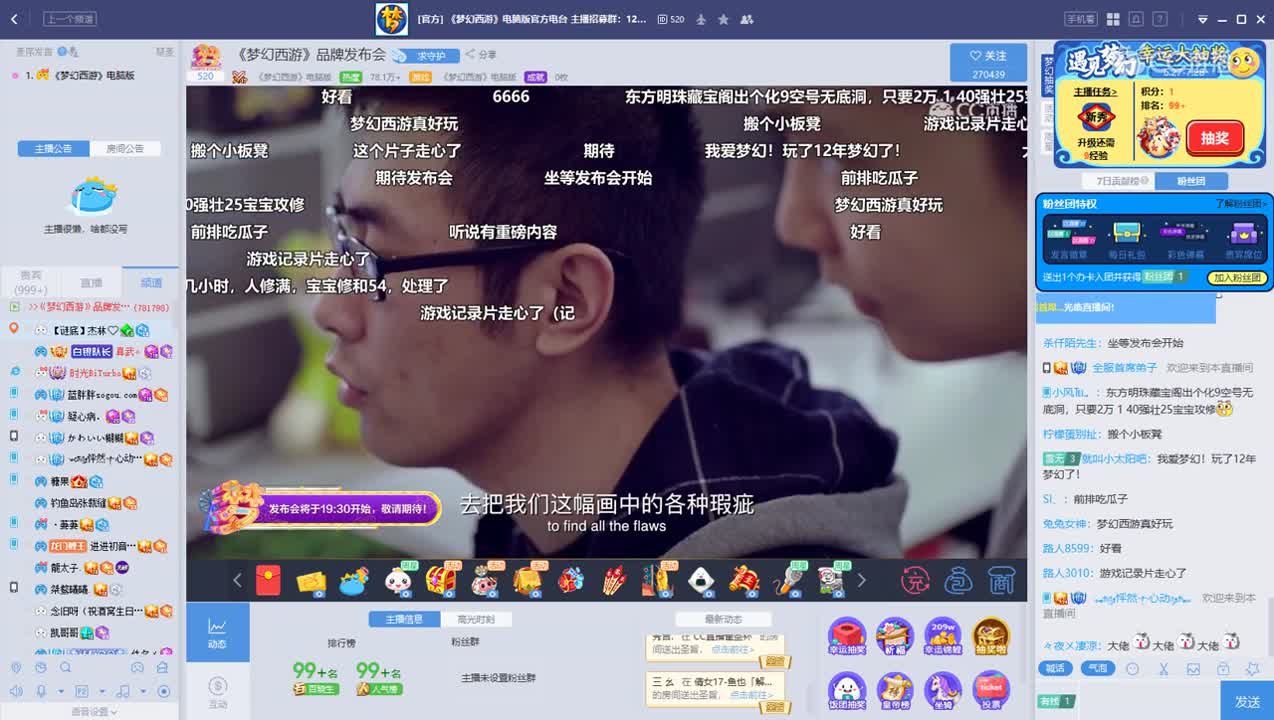Click the 百晓生 ranking badge
This screenshot has width=1274, height=720.
point(316,689)
